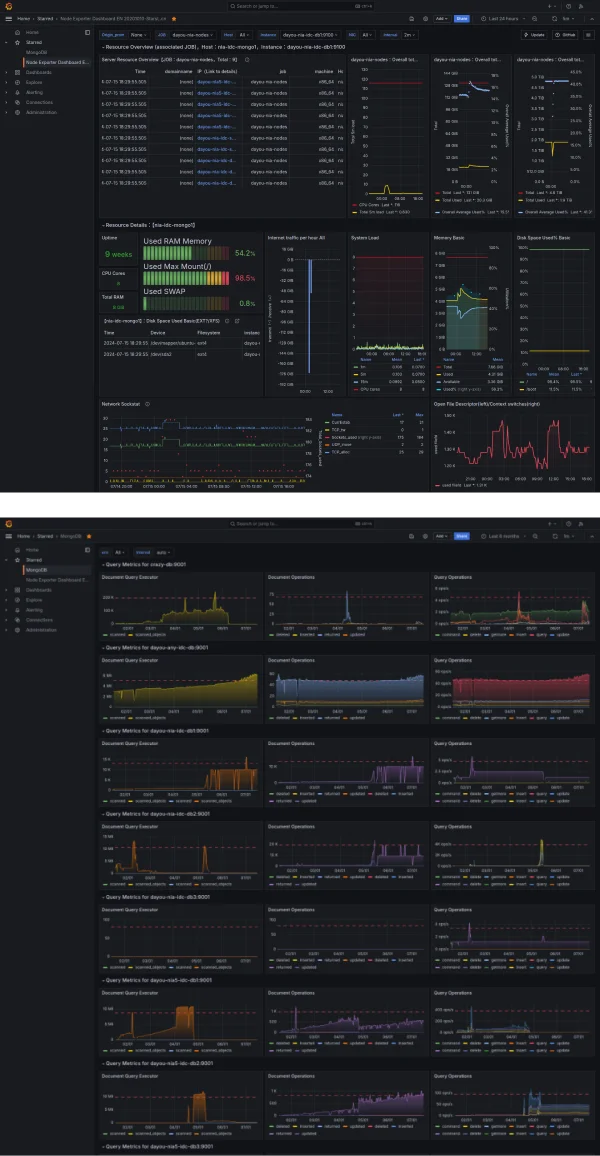Screen dimensions: 600x1156
Task: Open JOB dayou-nia-nodes dropdown
Action: click(193, 35)
